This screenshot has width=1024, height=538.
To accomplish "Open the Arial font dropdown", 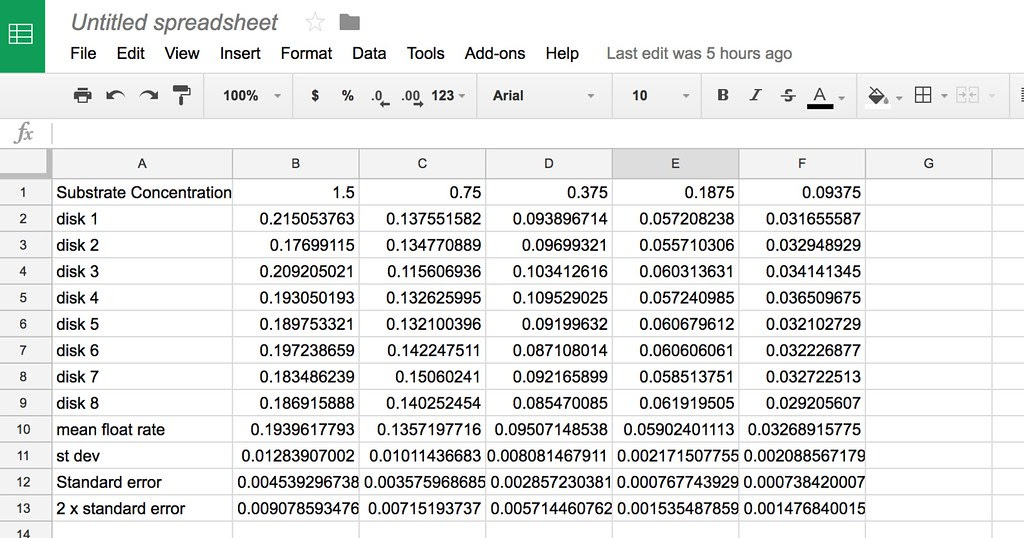I will click(x=543, y=96).
